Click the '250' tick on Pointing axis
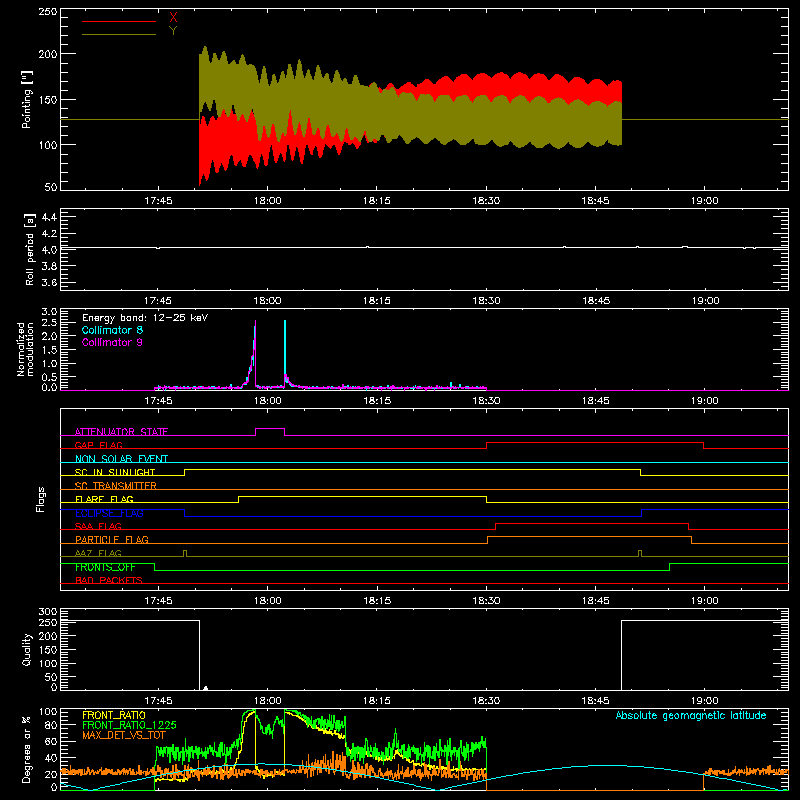The width and height of the screenshot is (800, 800). (48, 12)
